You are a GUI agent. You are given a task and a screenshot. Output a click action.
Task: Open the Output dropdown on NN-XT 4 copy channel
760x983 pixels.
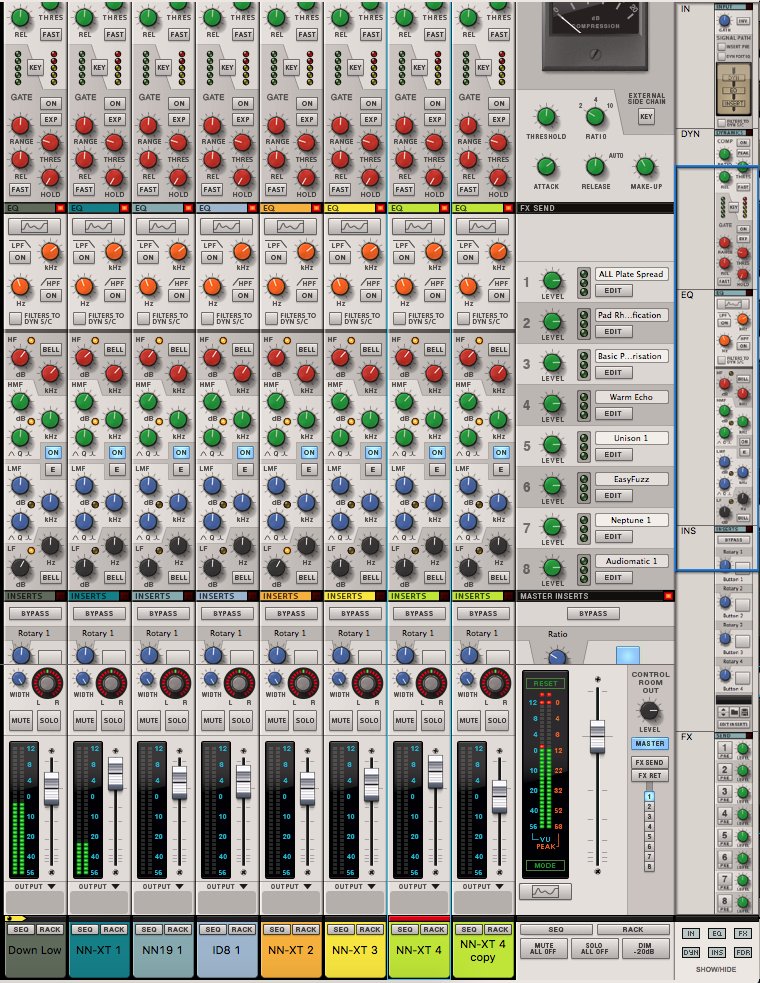point(483,886)
